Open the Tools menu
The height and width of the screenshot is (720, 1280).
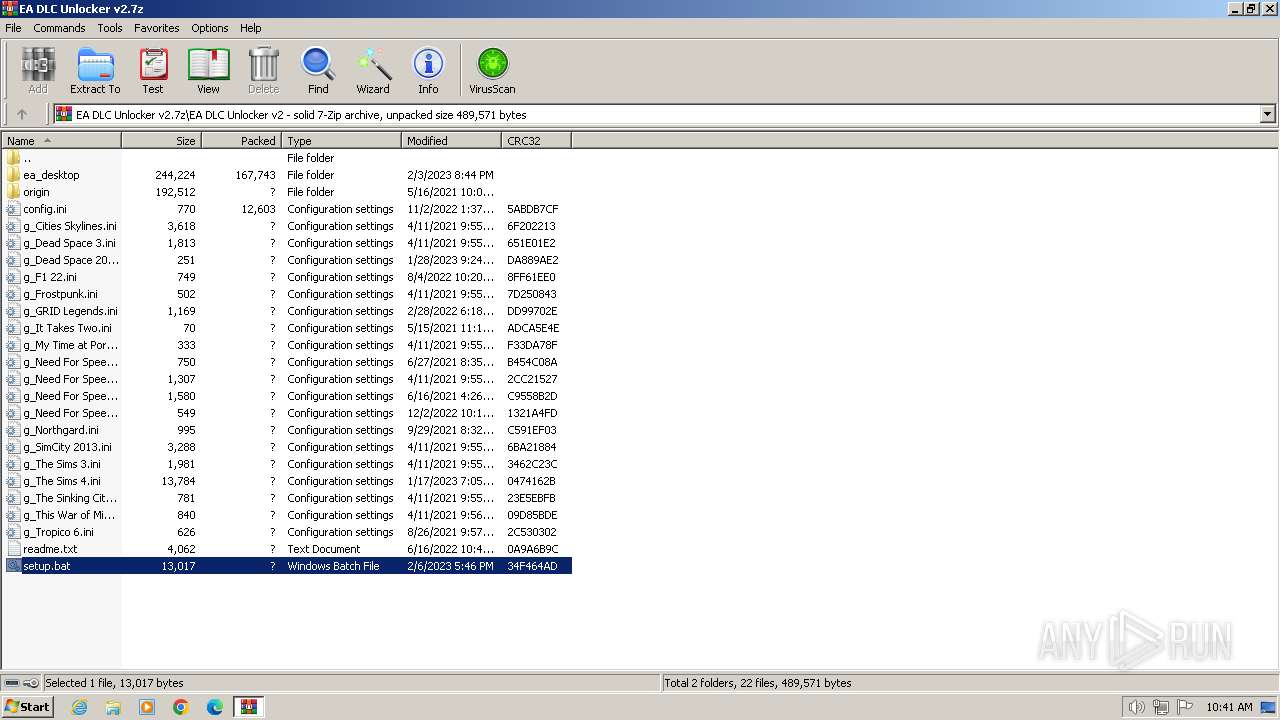[110, 28]
